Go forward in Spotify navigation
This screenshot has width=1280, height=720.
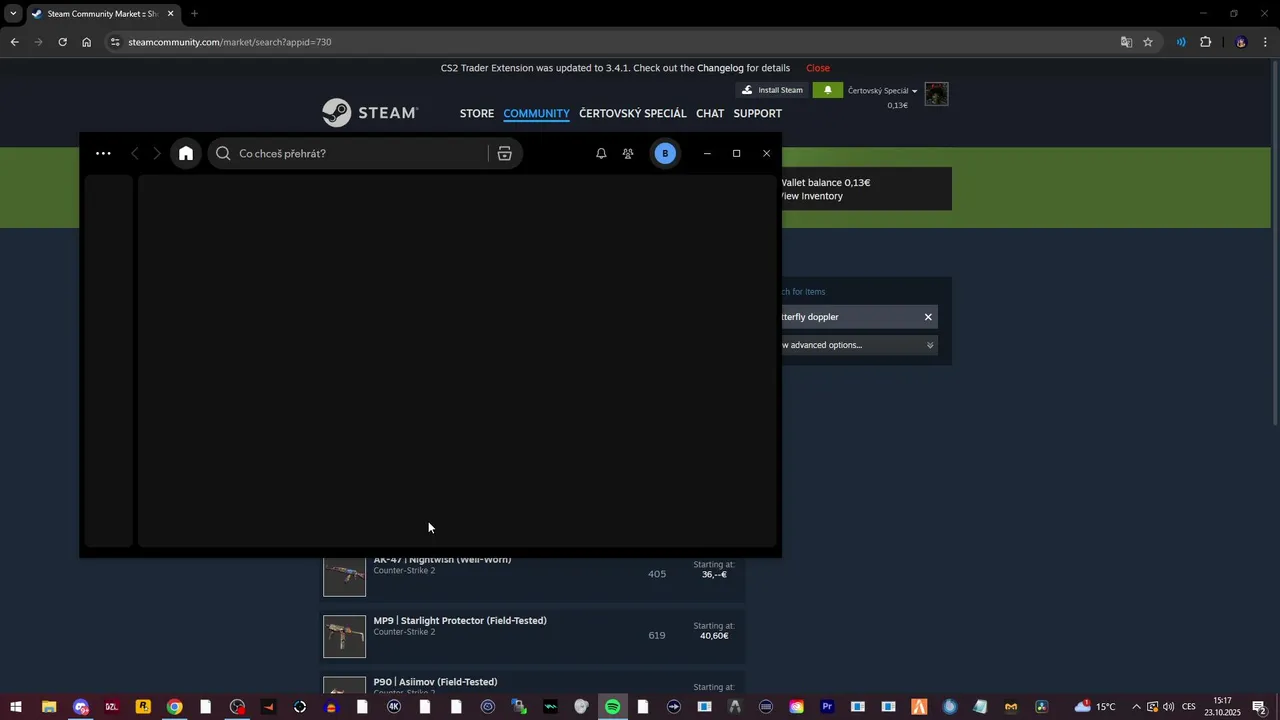157,153
